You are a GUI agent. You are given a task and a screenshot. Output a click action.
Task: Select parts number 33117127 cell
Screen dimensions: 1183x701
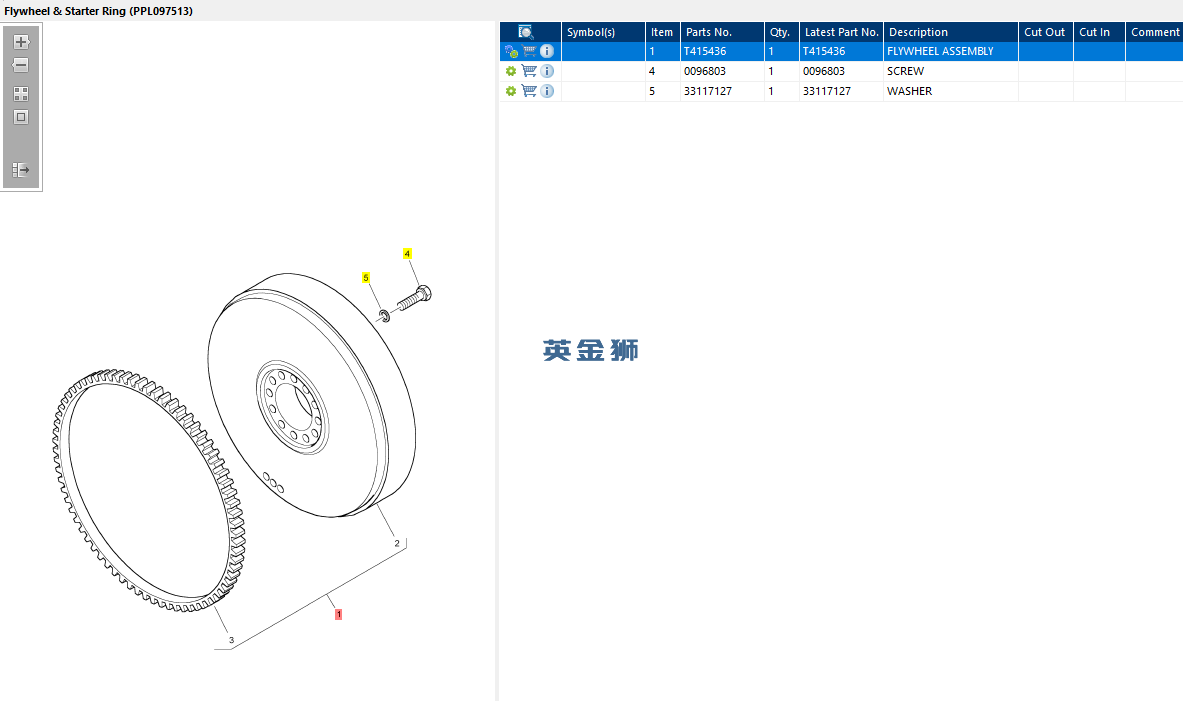(722, 91)
